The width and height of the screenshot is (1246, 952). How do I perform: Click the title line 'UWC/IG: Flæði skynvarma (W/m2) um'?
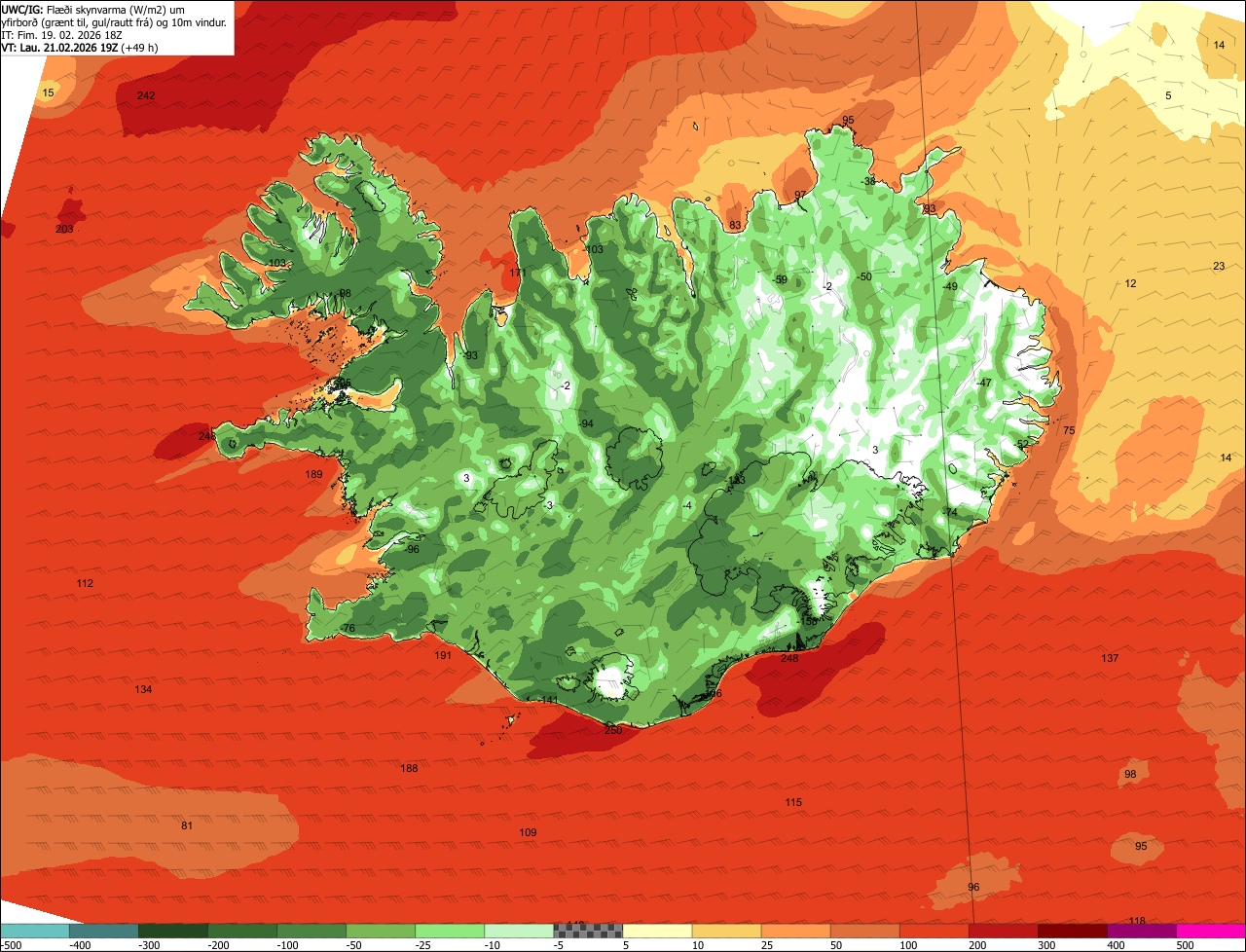pyautogui.click(x=92, y=8)
